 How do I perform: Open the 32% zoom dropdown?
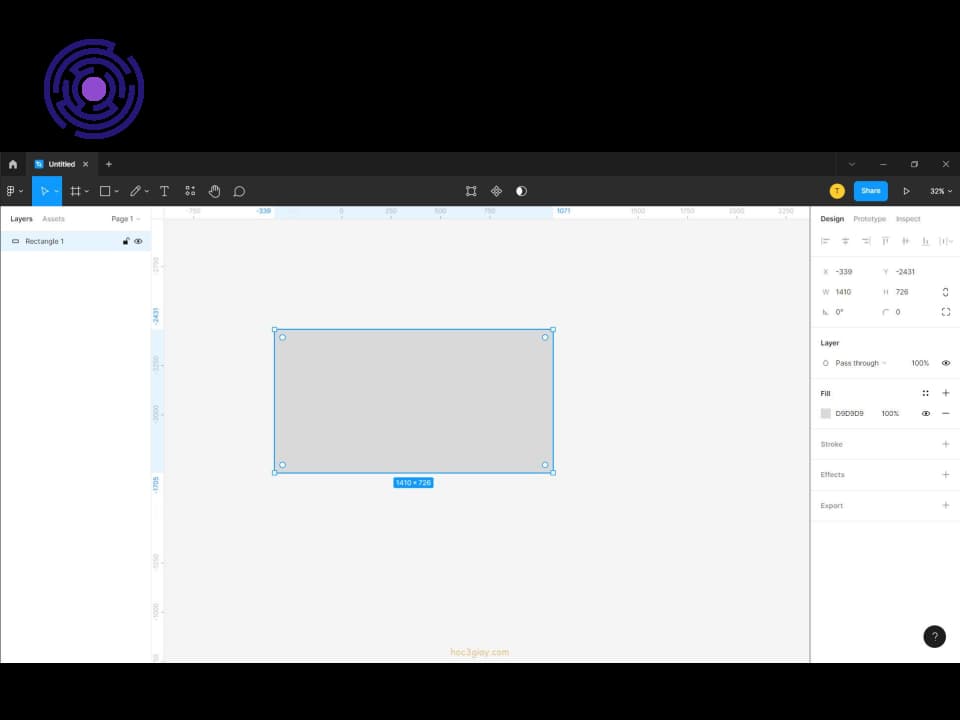pos(940,191)
